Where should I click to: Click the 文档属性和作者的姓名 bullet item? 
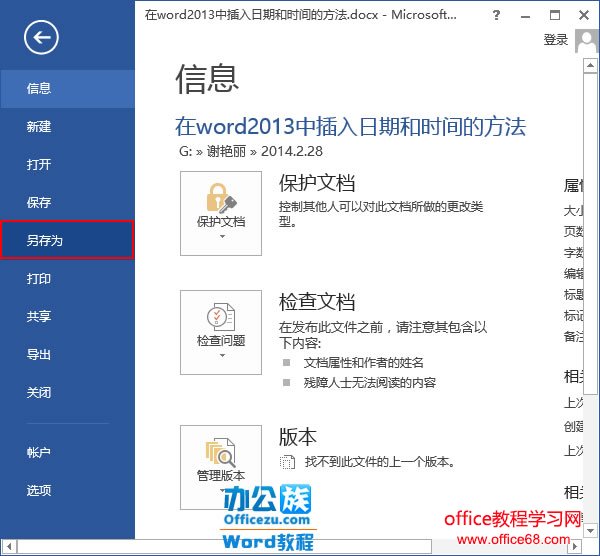click(x=364, y=362)
